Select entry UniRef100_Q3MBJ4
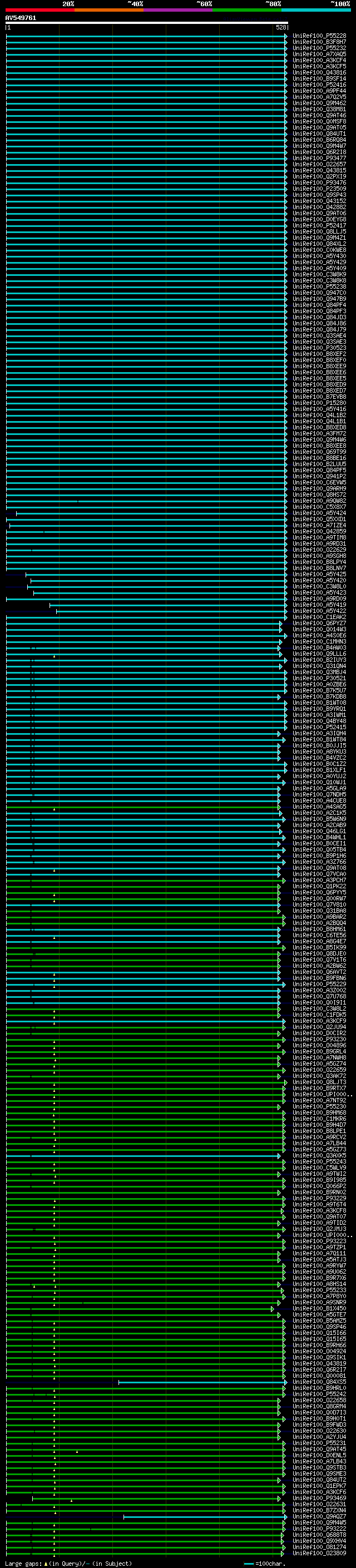 [319, 672]
